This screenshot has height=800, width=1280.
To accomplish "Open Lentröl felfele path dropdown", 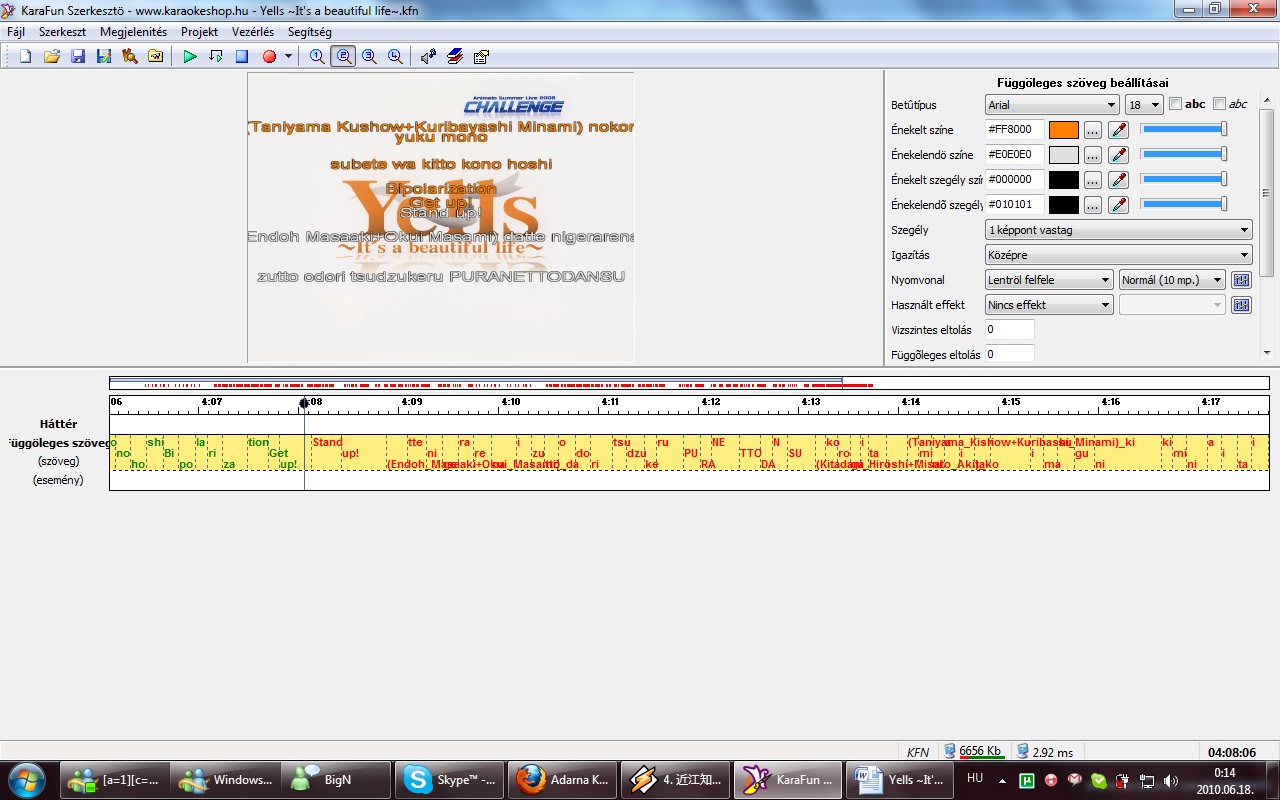I will [x=1049, y=280].
